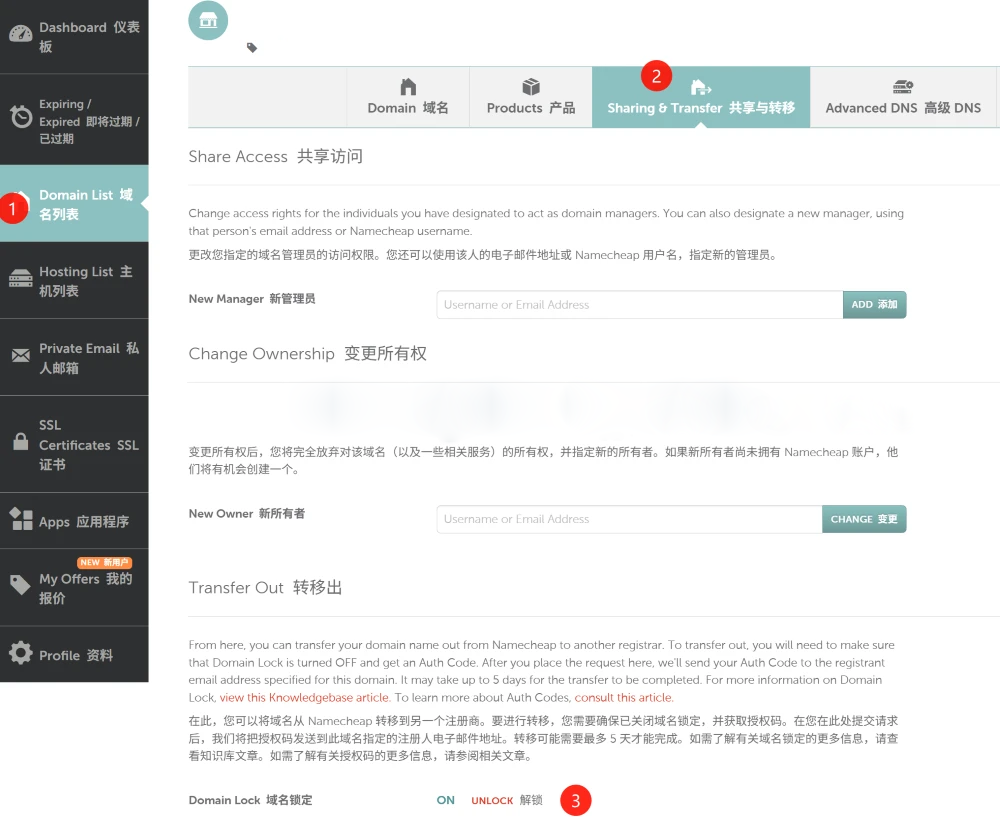Click the My Offers price tag icon
Viewport: 1000px width, 820px height.
(20, 585)
